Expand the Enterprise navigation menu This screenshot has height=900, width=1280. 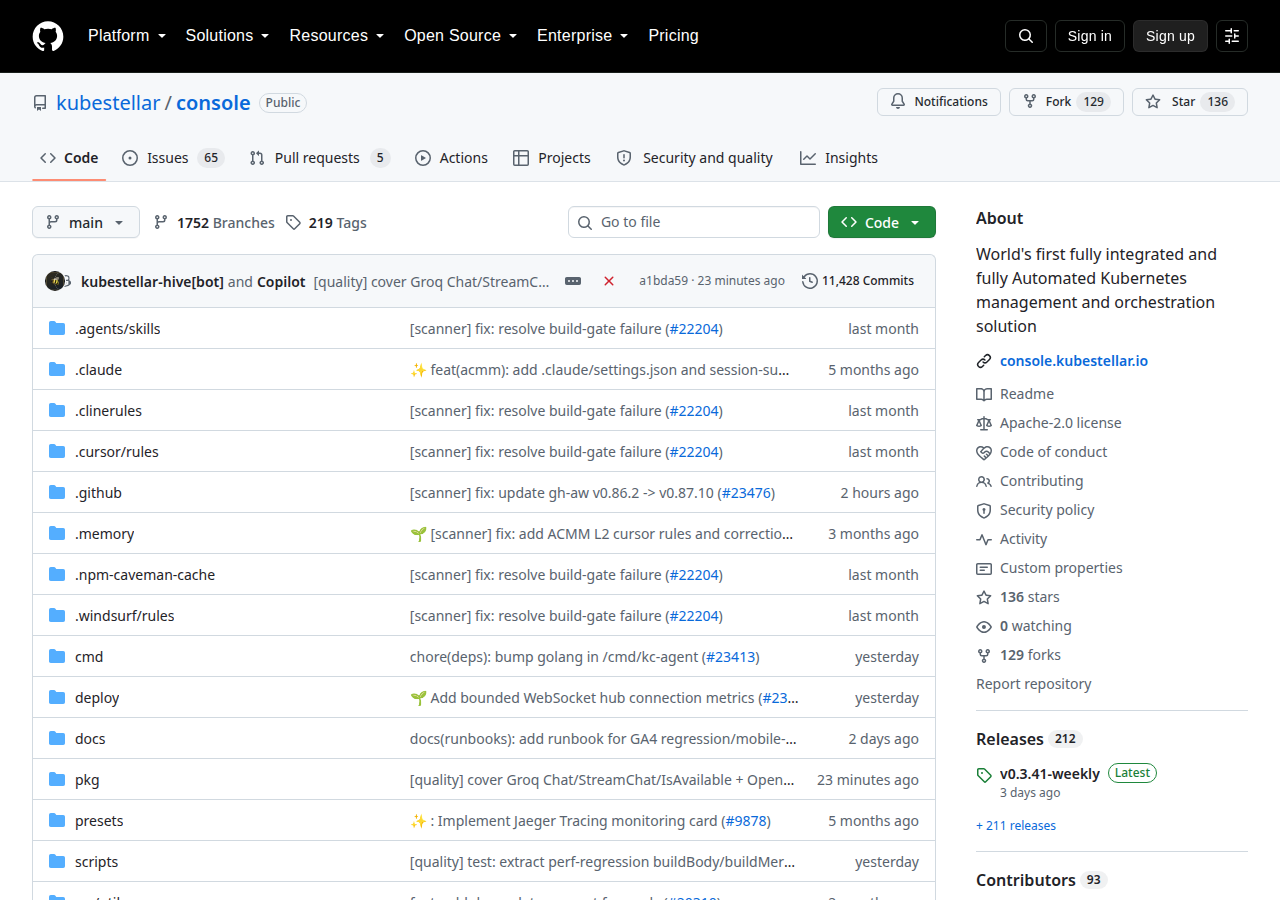tap(583, 36)
